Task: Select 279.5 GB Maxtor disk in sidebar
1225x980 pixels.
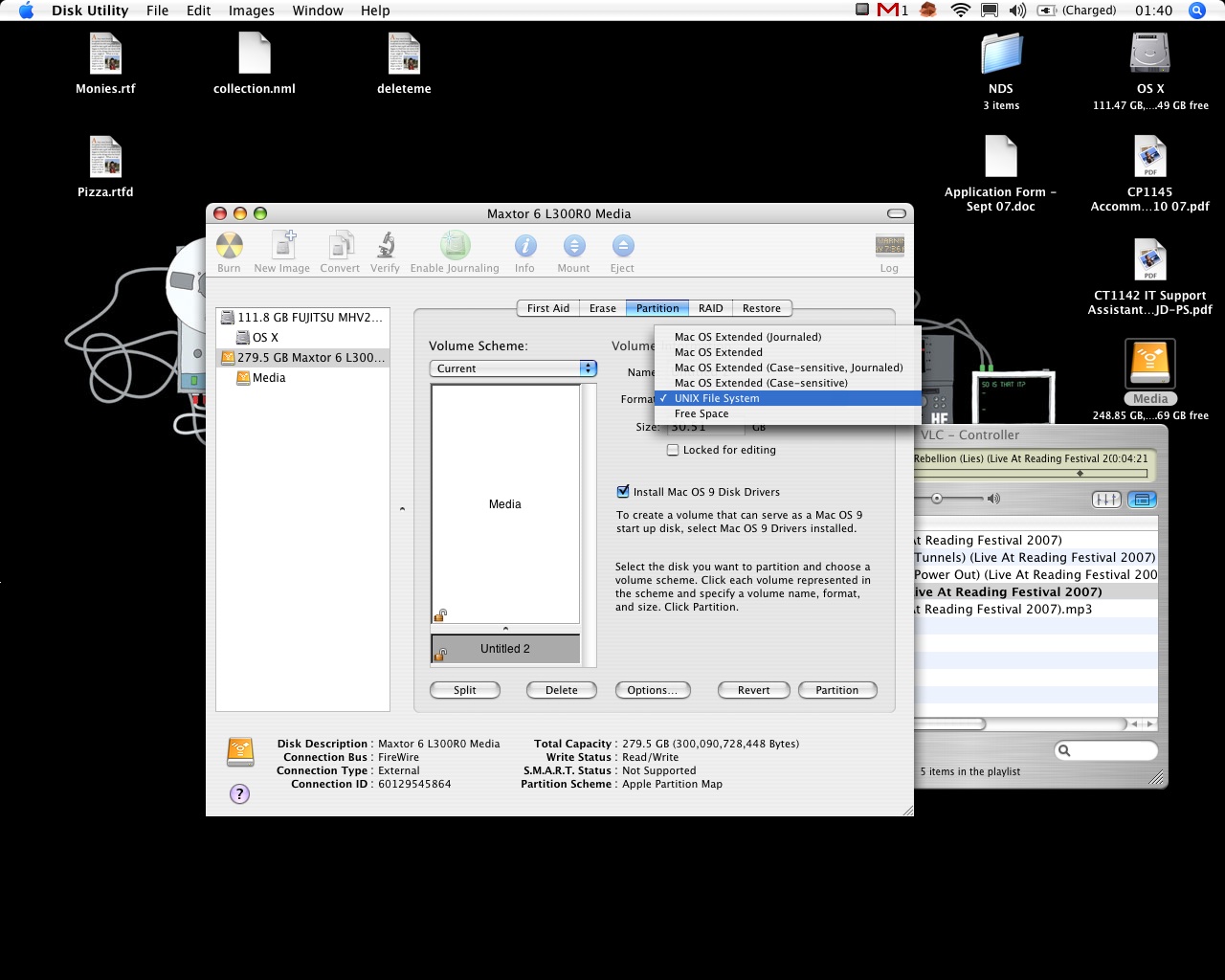Action: tap(302, 357)
